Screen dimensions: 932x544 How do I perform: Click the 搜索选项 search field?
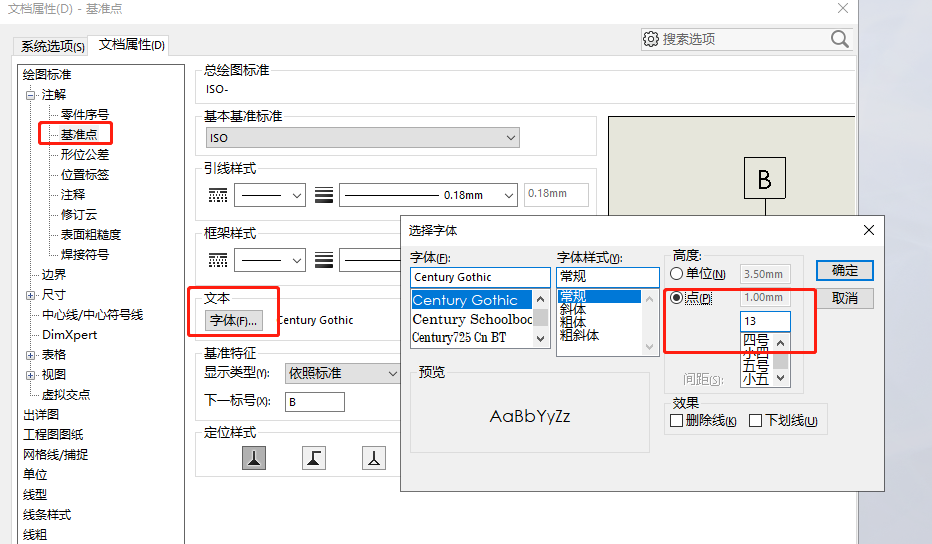pyautogui.click(x=745, y=39)
